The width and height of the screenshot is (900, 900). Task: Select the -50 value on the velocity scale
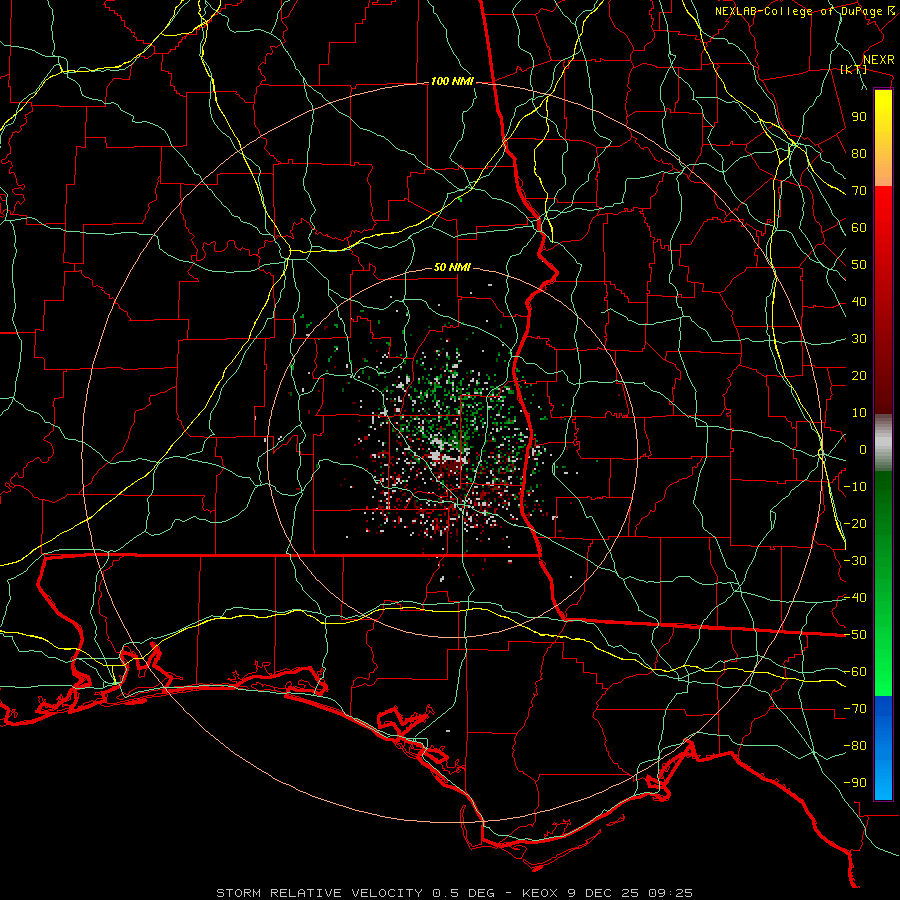[855, 635]
